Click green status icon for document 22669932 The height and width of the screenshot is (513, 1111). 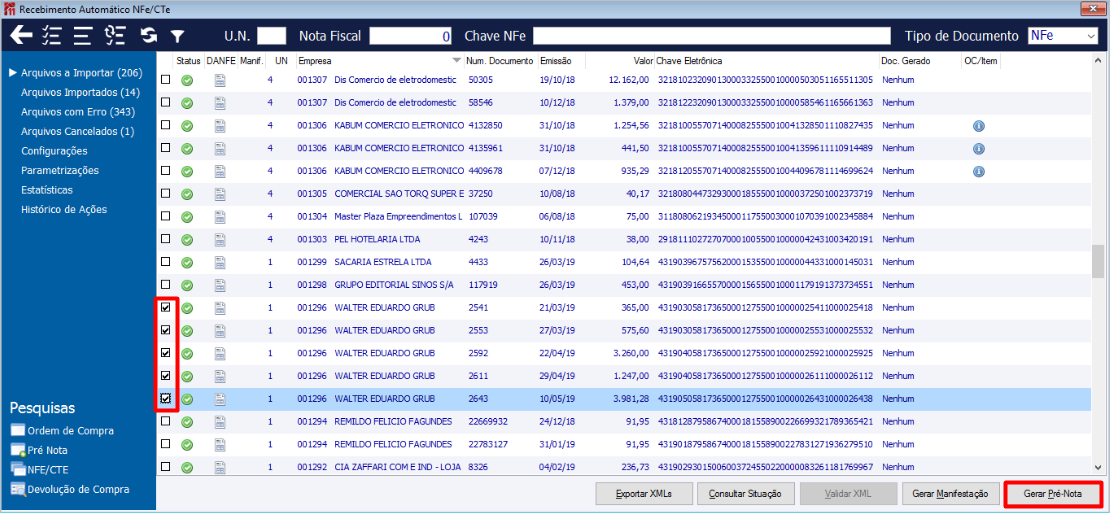(x=187, y=422)
